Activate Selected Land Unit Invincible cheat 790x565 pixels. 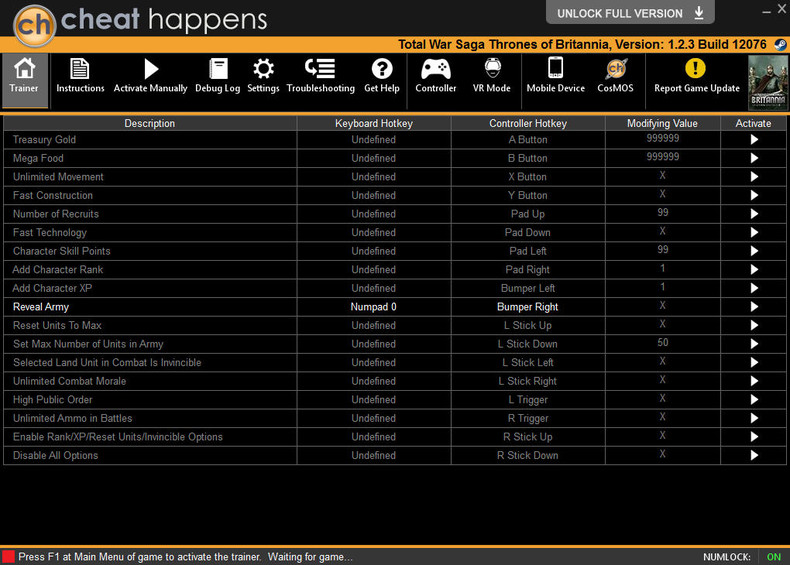pyautogui.click(x=754, y=362)
